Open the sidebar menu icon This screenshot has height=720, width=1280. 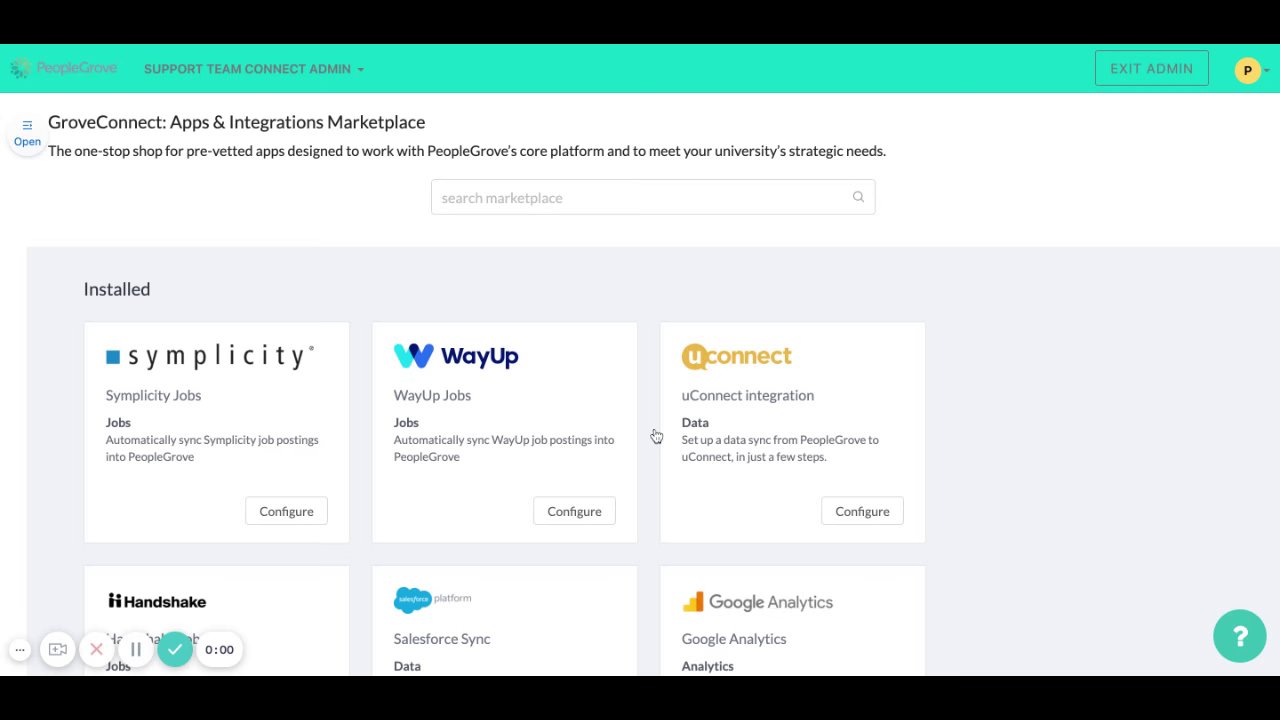[27, 125]
